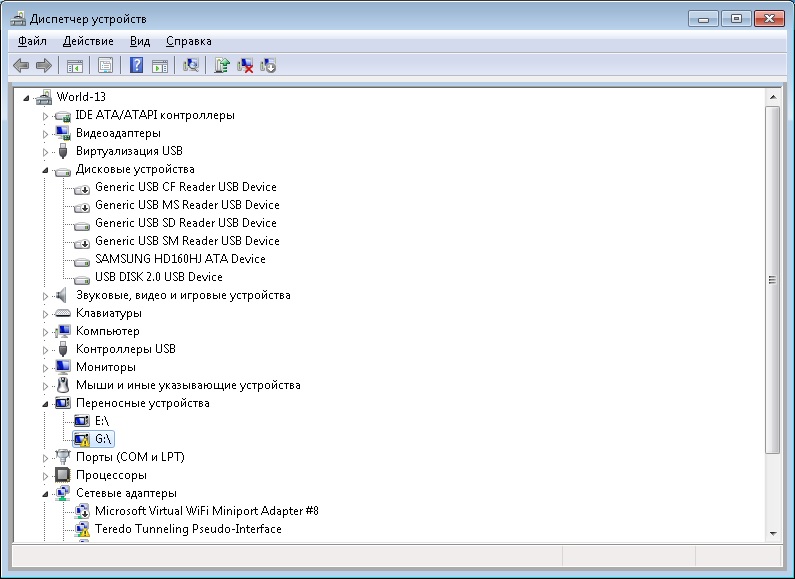This screenshot has height=579, width=795.
Task: Expand the Контроллеры USB category
Action: (45, 350)
